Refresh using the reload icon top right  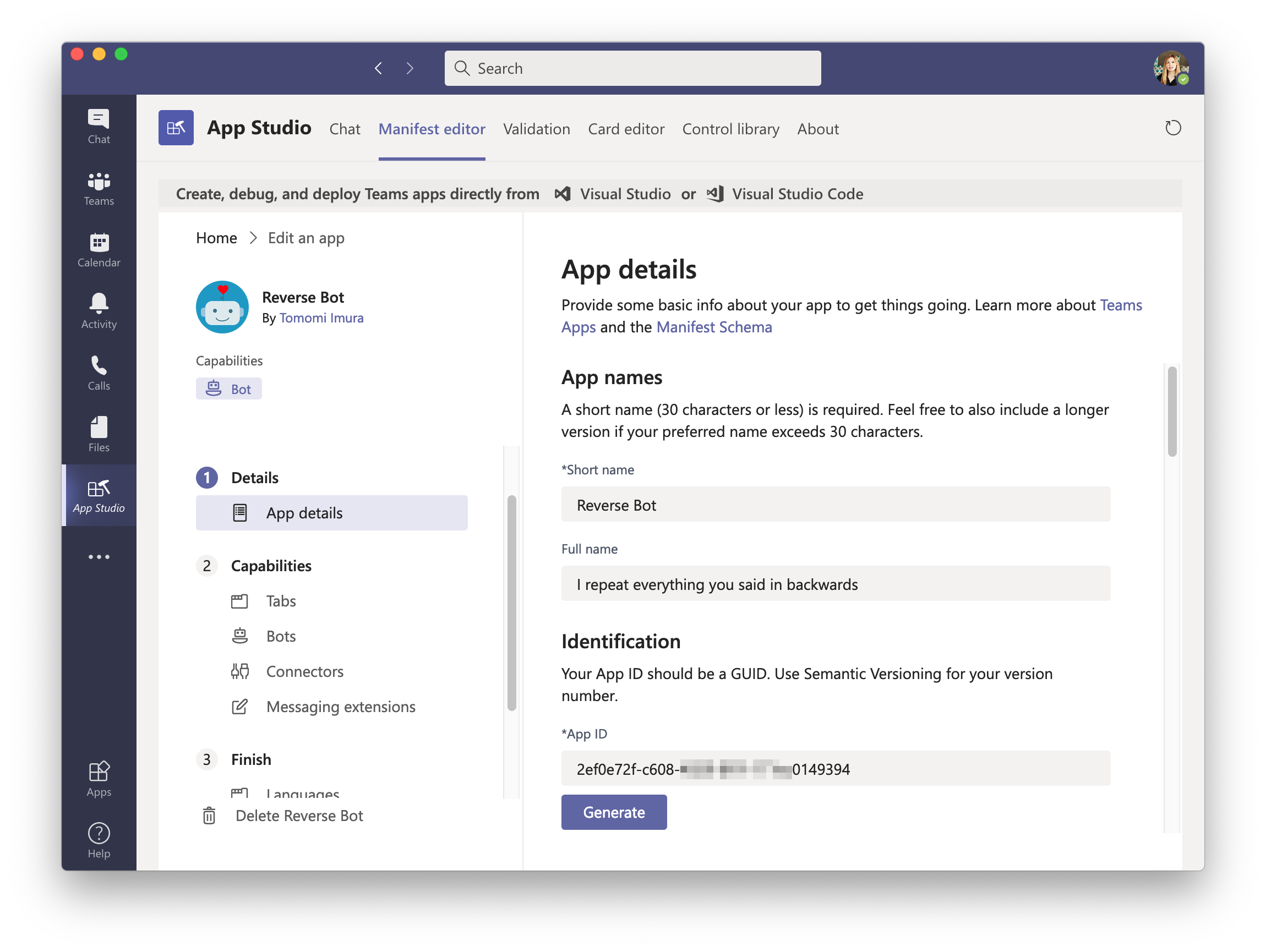[1173, 128]
